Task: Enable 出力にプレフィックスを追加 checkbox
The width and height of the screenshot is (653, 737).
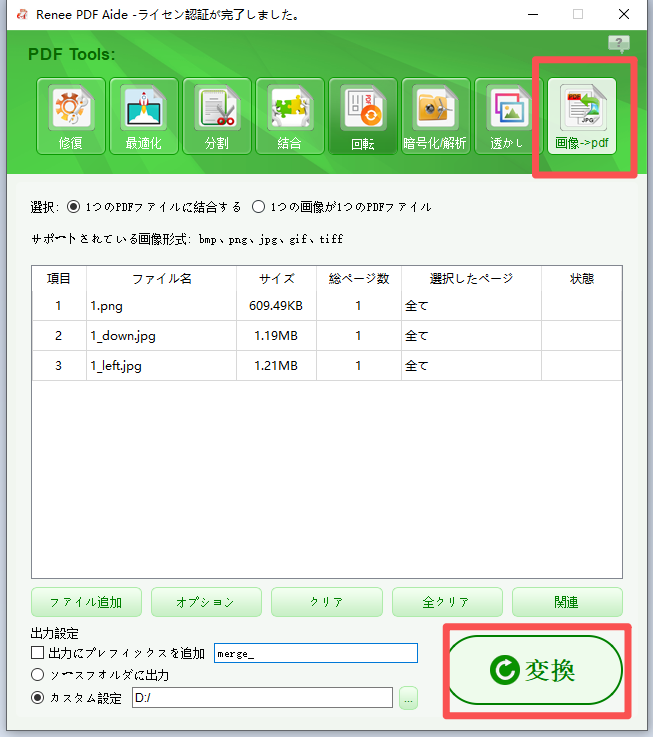Action: click(x=37, y=652)
